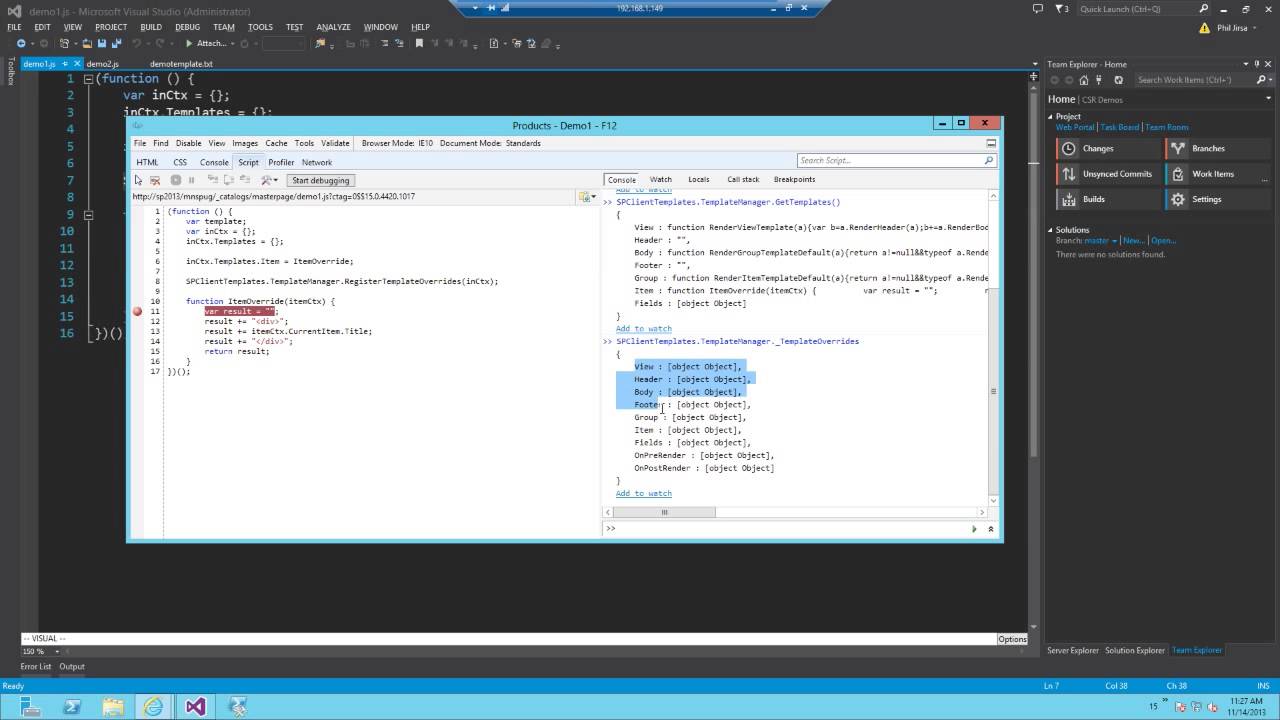Switch to the Call stack tab
This screenshot has width=1280, height=720.
[x=743, y=179]
